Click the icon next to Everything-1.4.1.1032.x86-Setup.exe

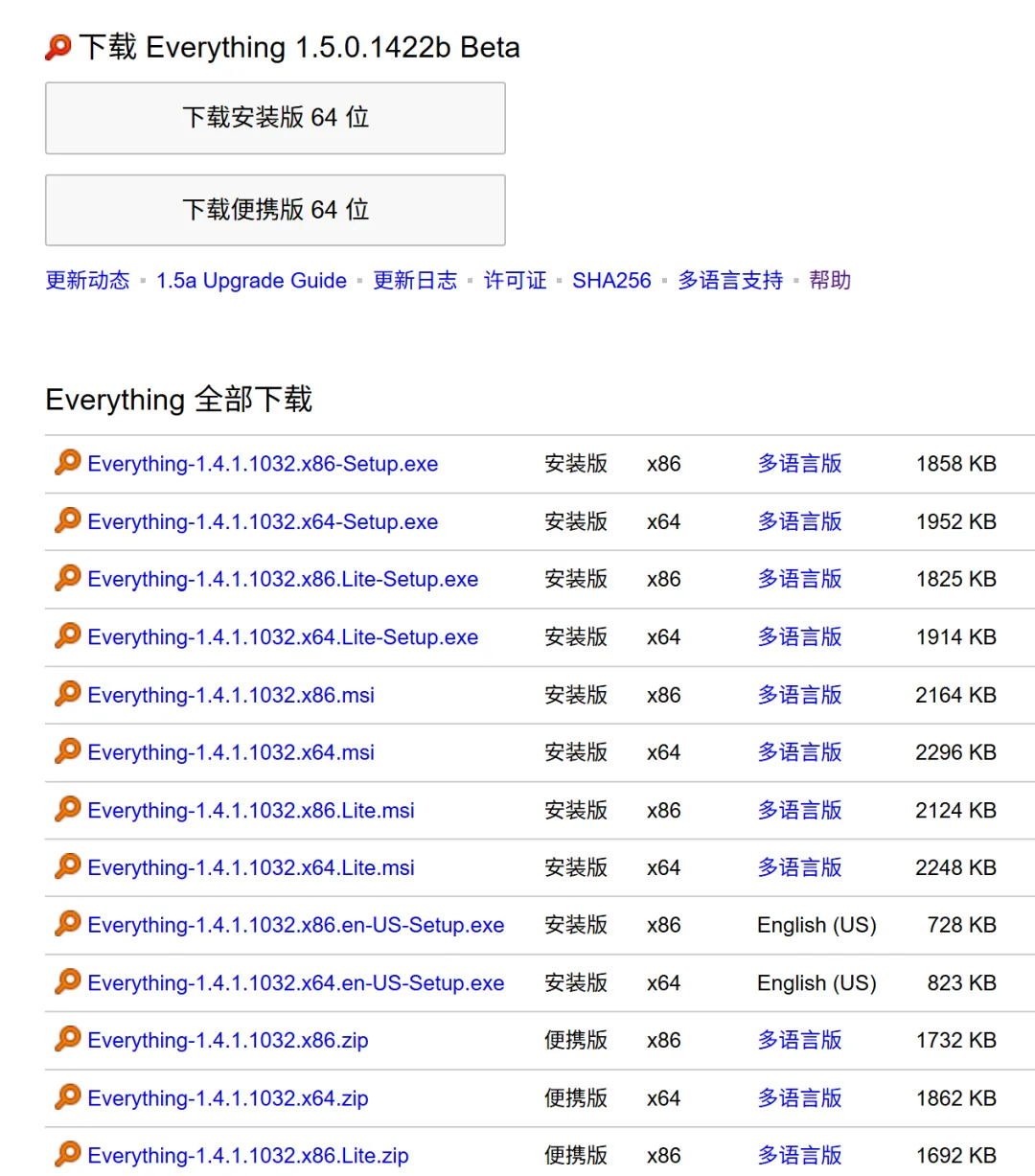click(x=68, y=462)
